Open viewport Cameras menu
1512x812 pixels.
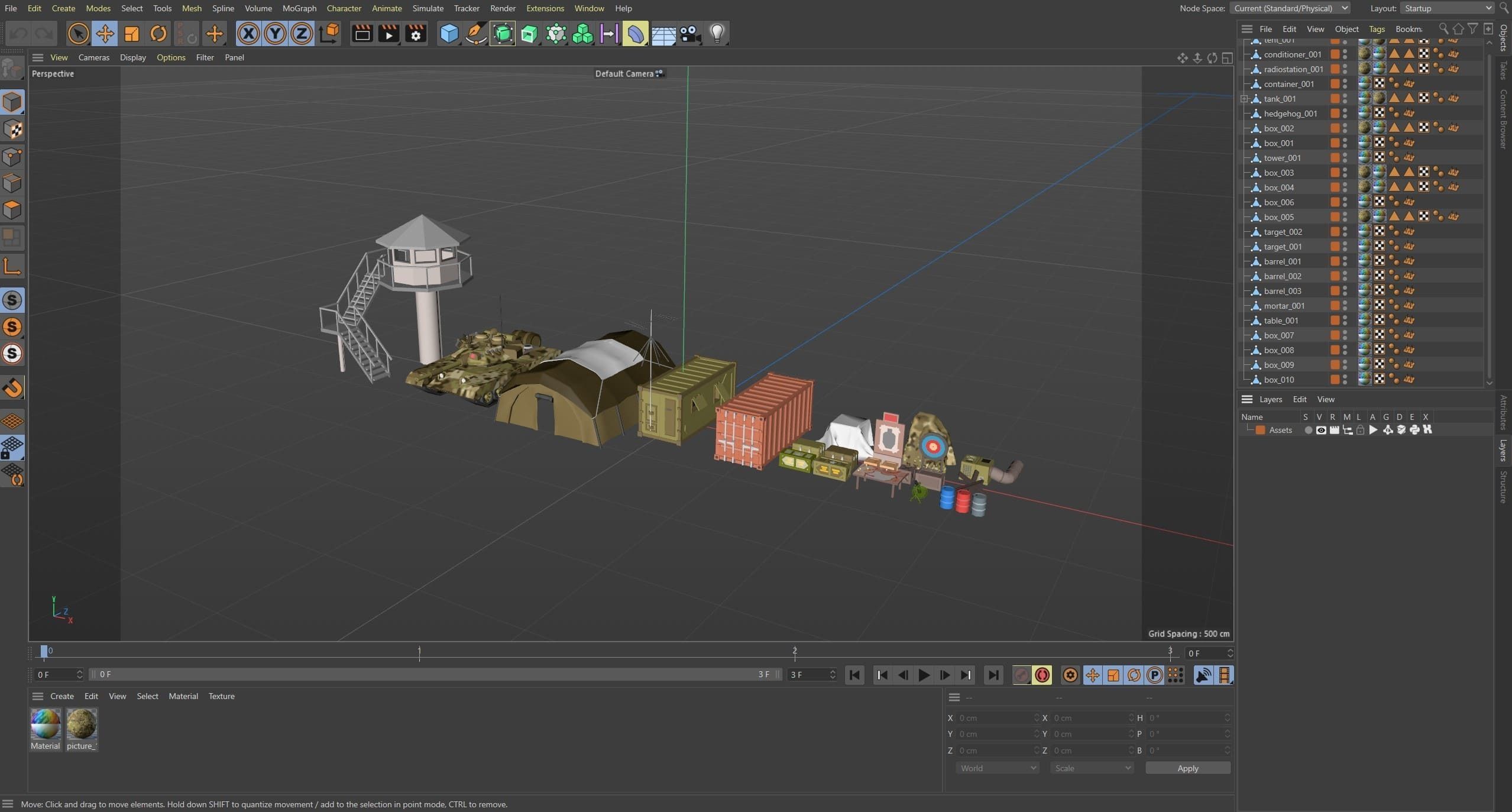click(94, 57)
